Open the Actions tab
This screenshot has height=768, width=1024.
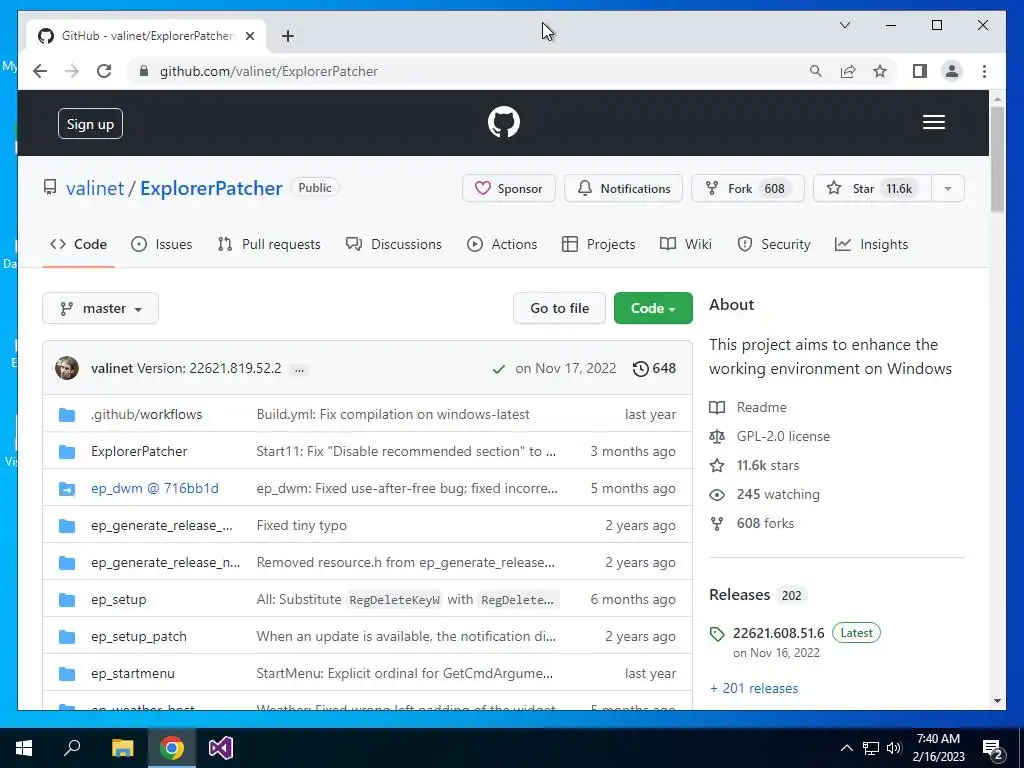[x=502, y=244]
